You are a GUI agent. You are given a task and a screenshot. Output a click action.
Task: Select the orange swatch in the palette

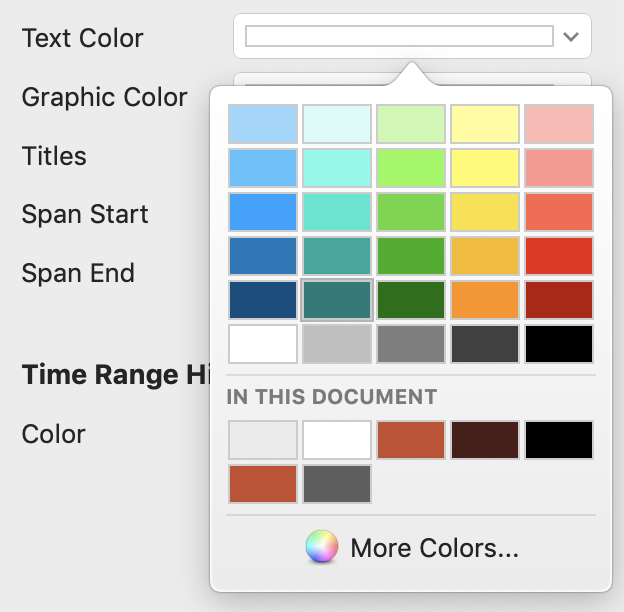point(485,300)
